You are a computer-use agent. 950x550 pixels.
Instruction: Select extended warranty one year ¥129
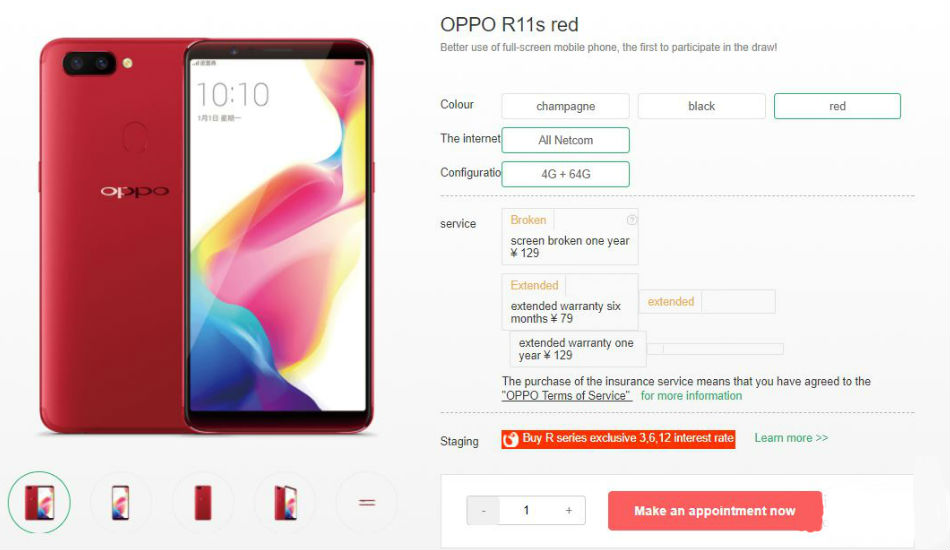[x=578, y=349]
